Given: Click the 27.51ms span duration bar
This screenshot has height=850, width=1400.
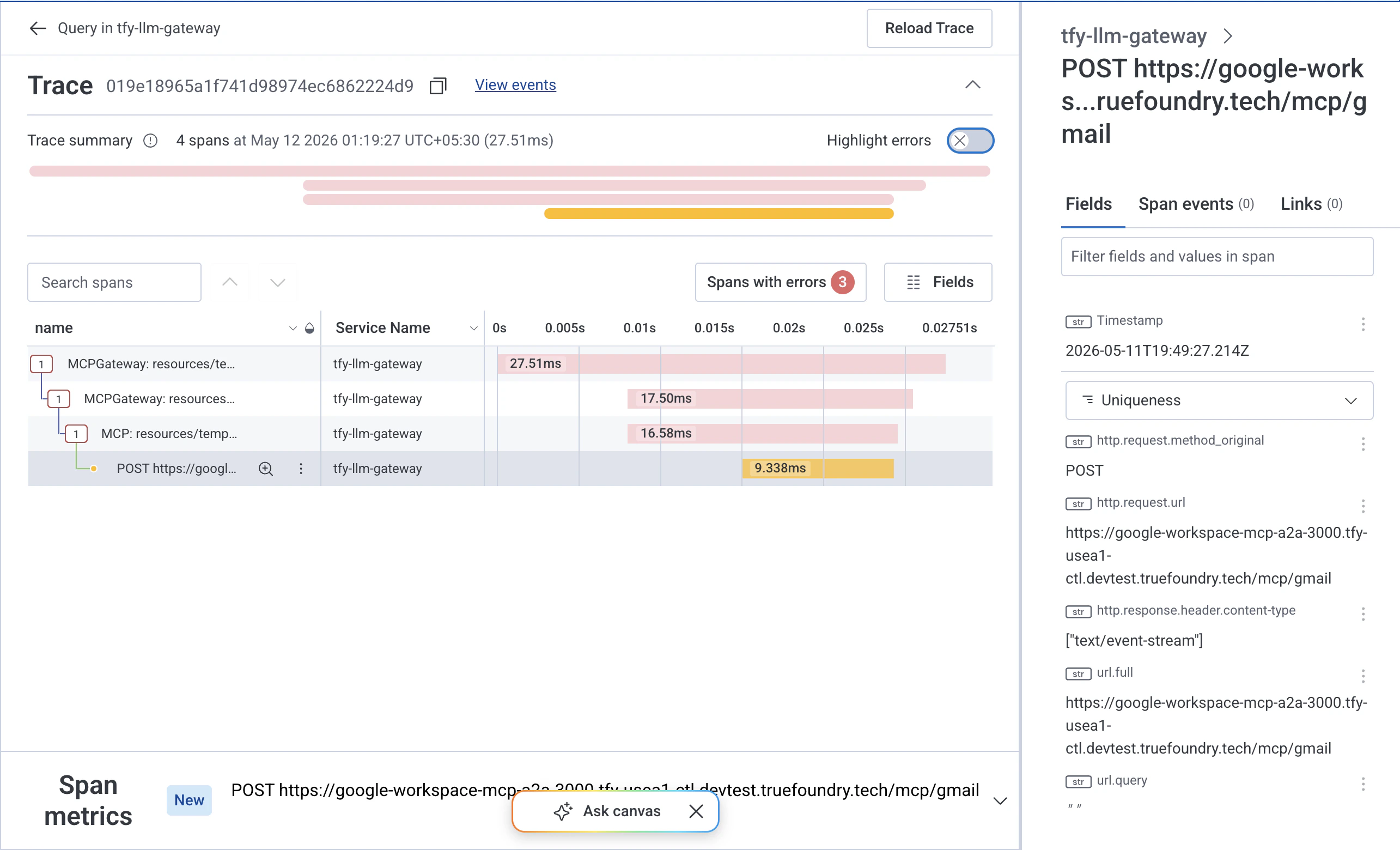Looking at the screenshot, I should coord(721,363).
